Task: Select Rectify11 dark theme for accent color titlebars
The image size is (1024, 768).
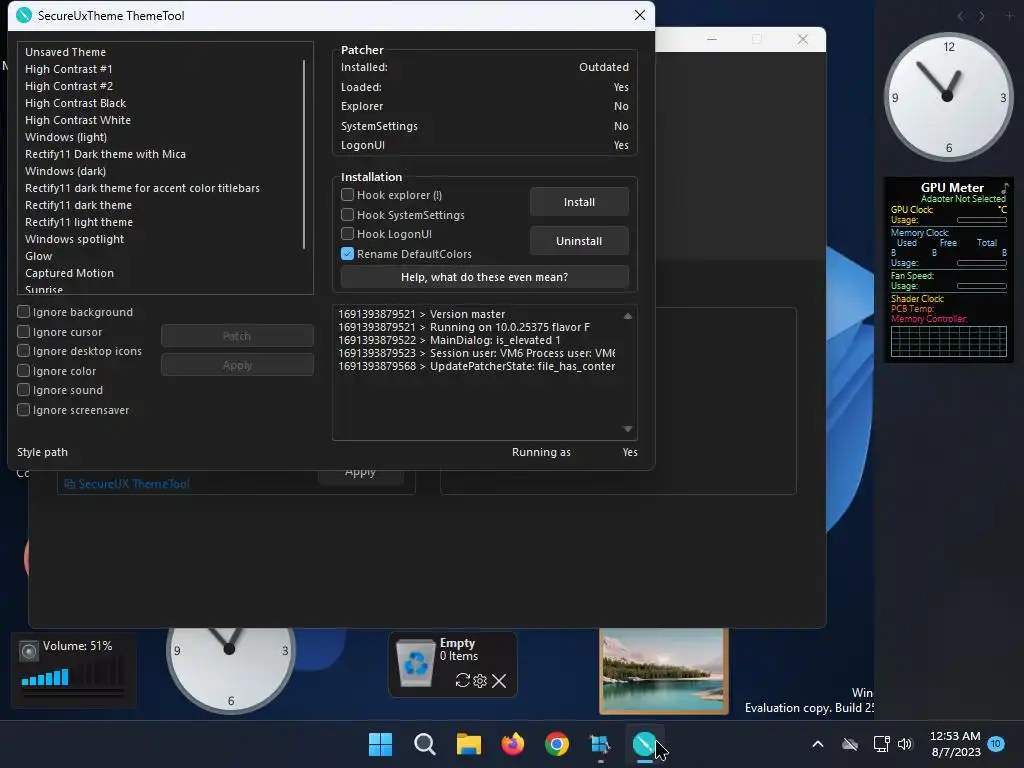Action: [142, 187]
